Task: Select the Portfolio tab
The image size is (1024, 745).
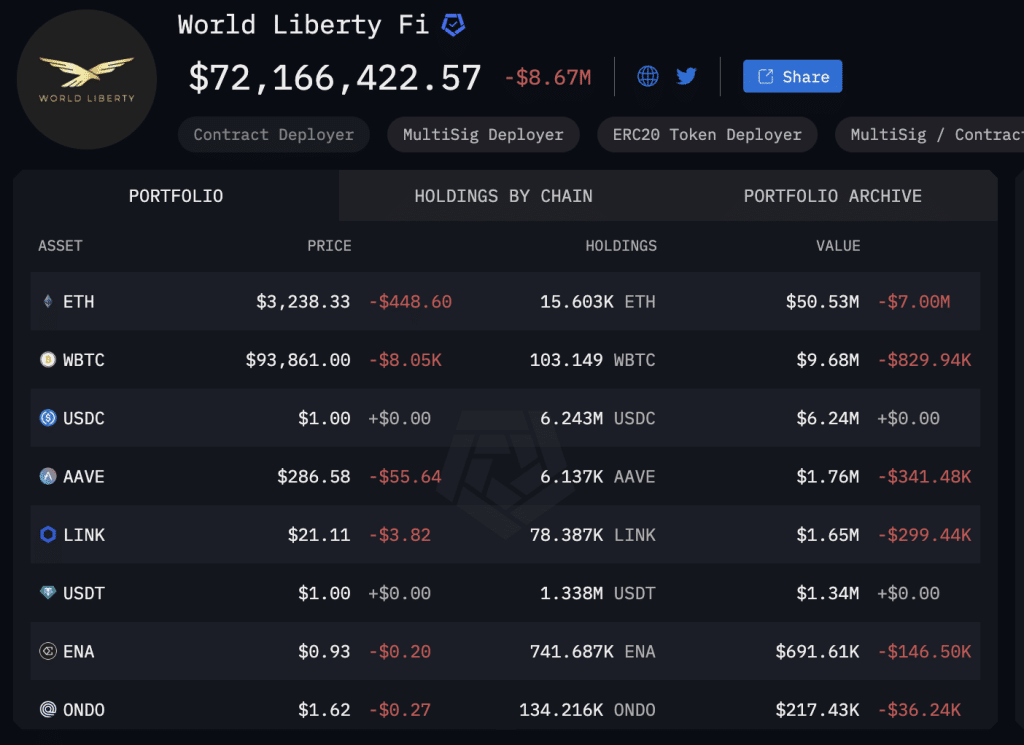Action: pos(176,196)
